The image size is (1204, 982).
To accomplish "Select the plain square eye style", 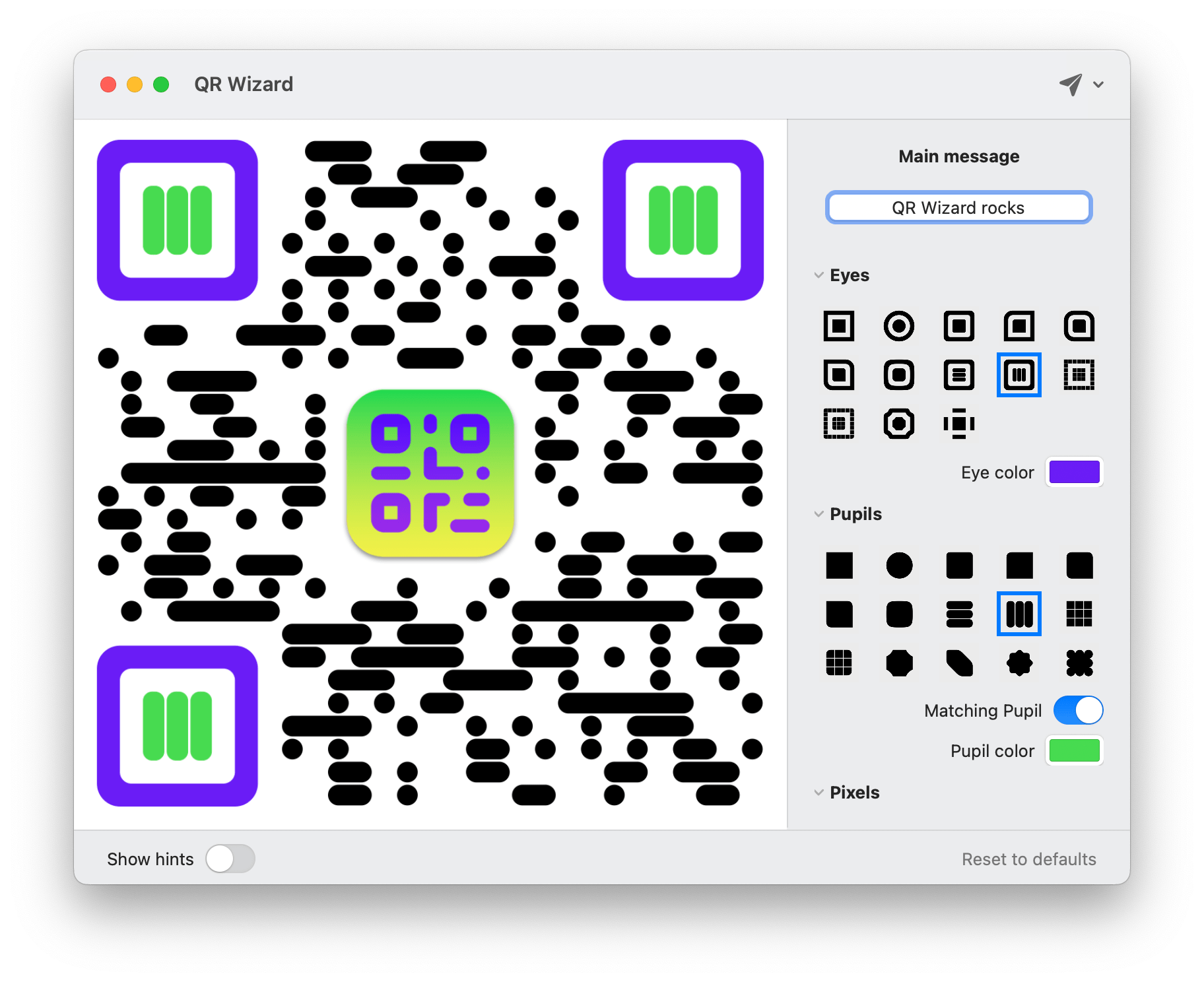I will click(x=838, y=325).
